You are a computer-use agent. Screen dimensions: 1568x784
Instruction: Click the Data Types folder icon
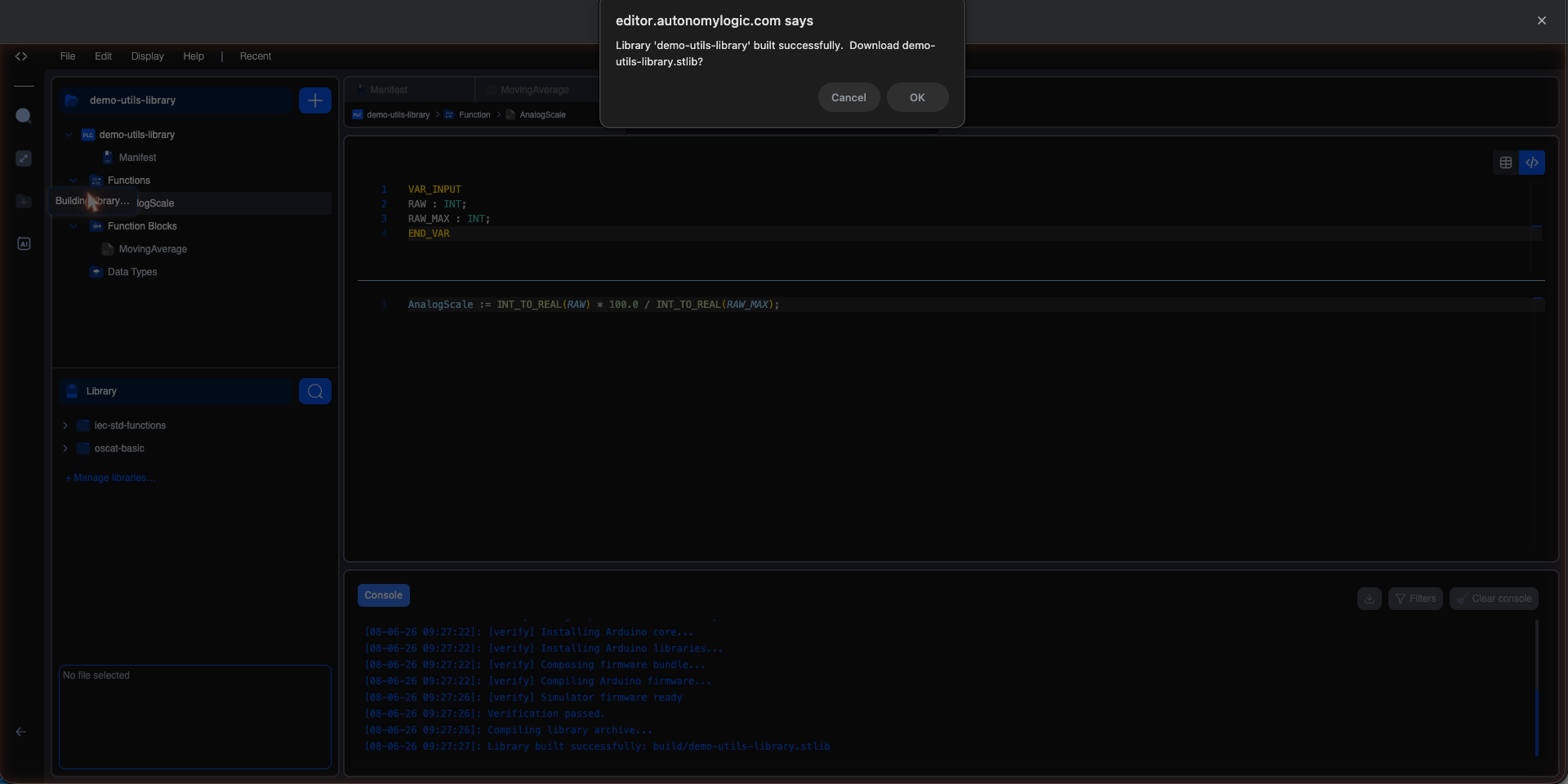tap(96, 272)
